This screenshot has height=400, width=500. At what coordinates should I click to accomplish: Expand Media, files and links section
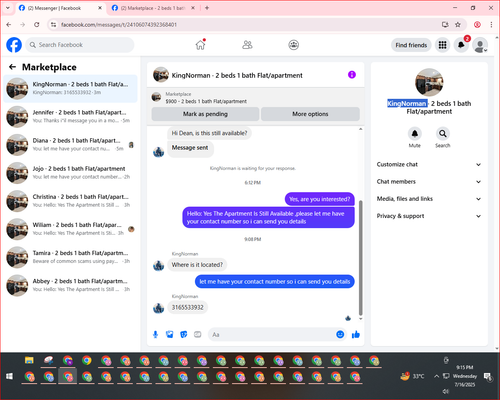pos(429,199)
